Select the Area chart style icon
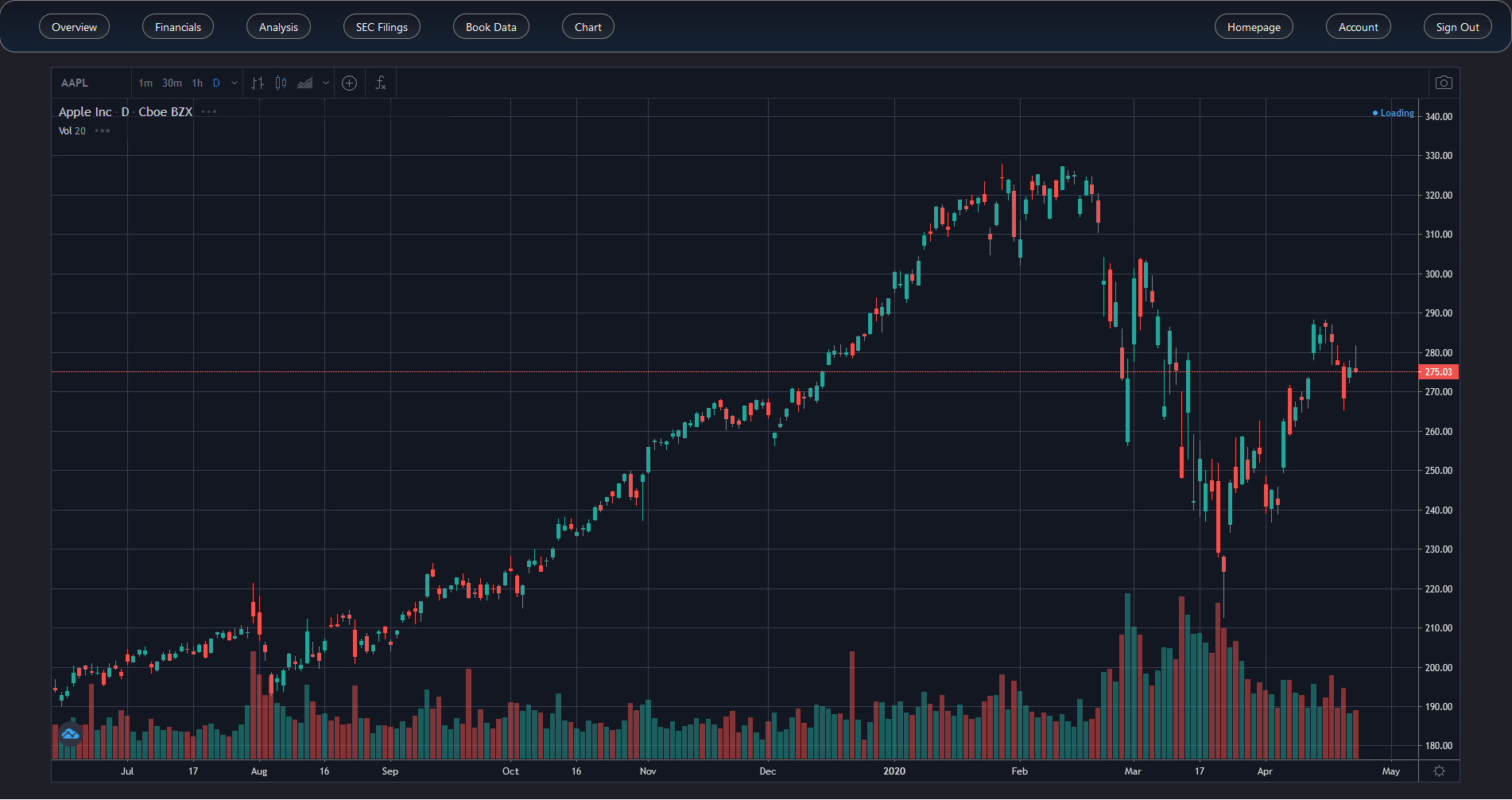 click(305, 83)
